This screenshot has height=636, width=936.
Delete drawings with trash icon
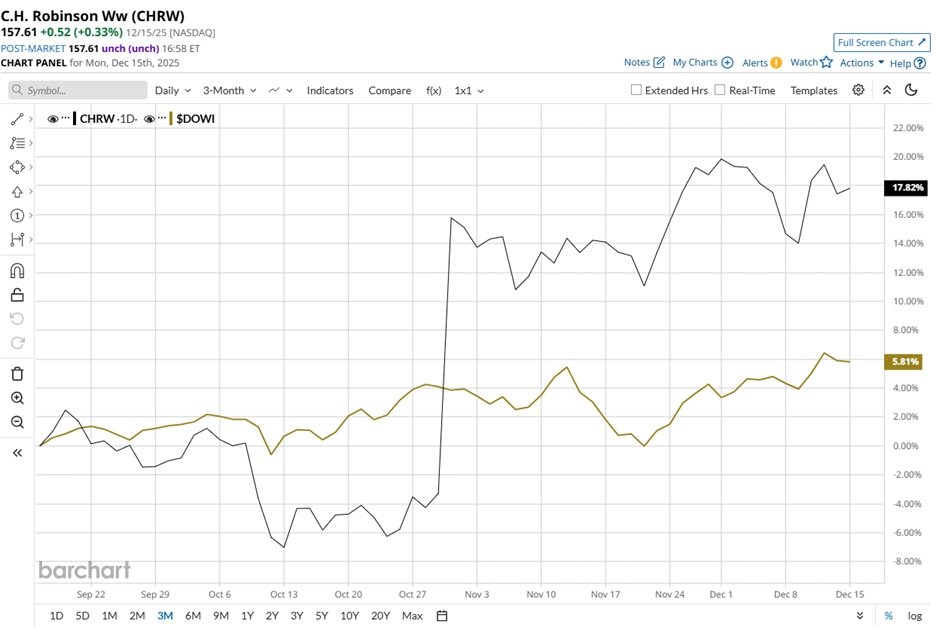pyautogui.click(x=17, y=374)
